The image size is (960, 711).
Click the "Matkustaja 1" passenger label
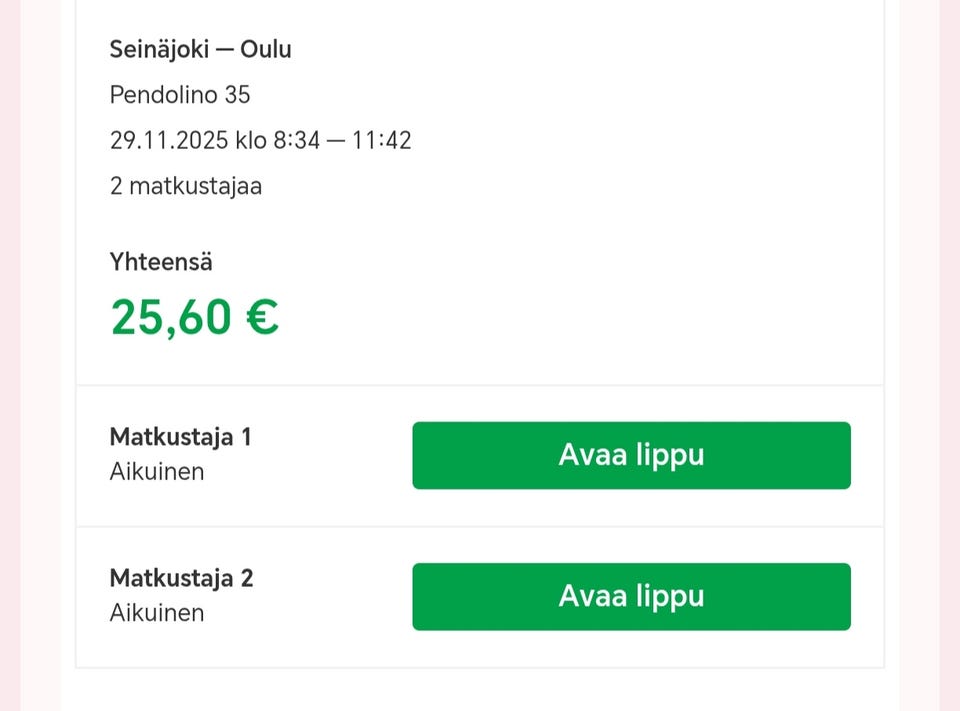pyautogui.click(x=181, y=437)
